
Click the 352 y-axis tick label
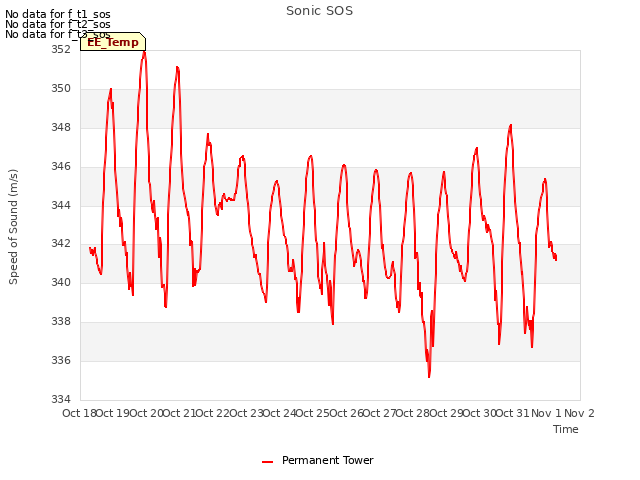click(61, 49)
